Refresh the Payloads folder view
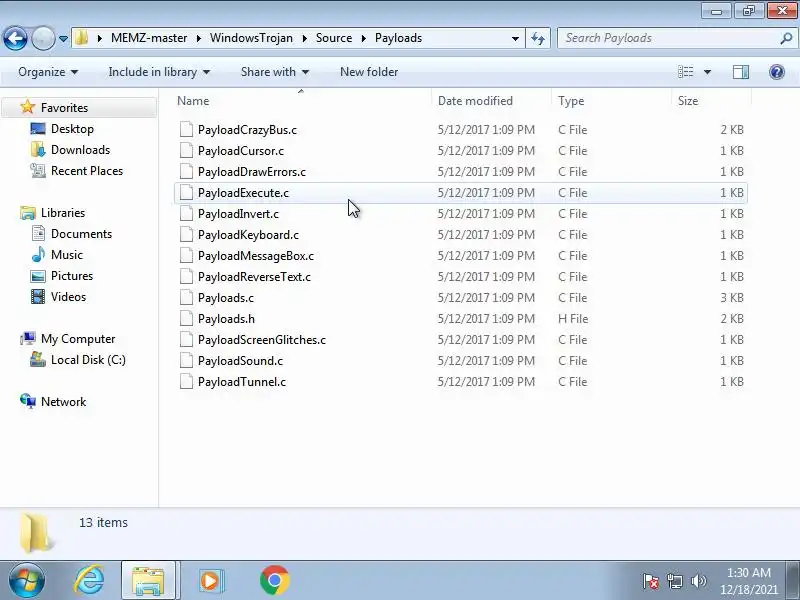The image size is (800, 600). point(538,38)
